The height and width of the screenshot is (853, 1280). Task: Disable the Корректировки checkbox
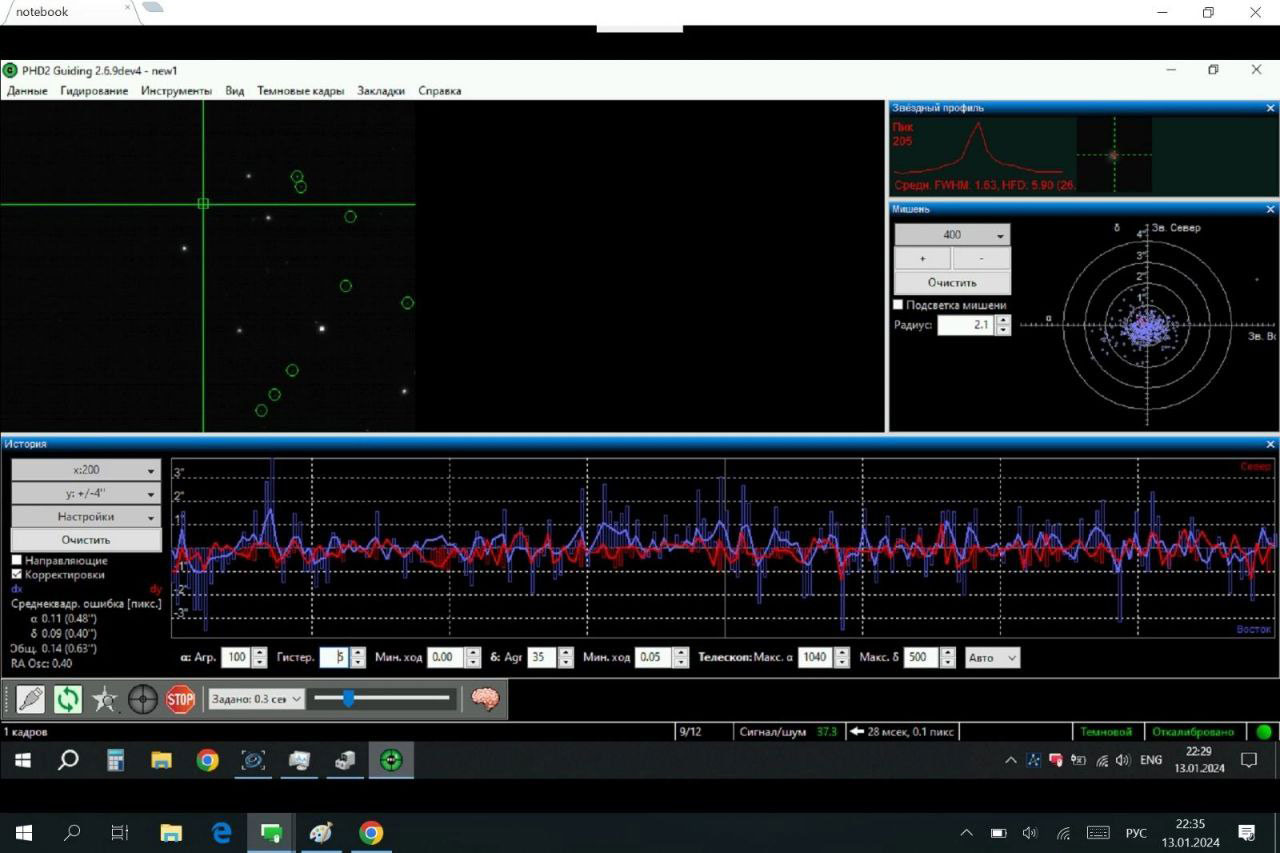17,574
